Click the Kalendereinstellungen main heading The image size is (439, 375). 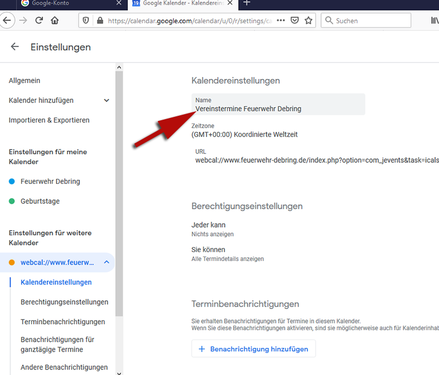point(236,81)
